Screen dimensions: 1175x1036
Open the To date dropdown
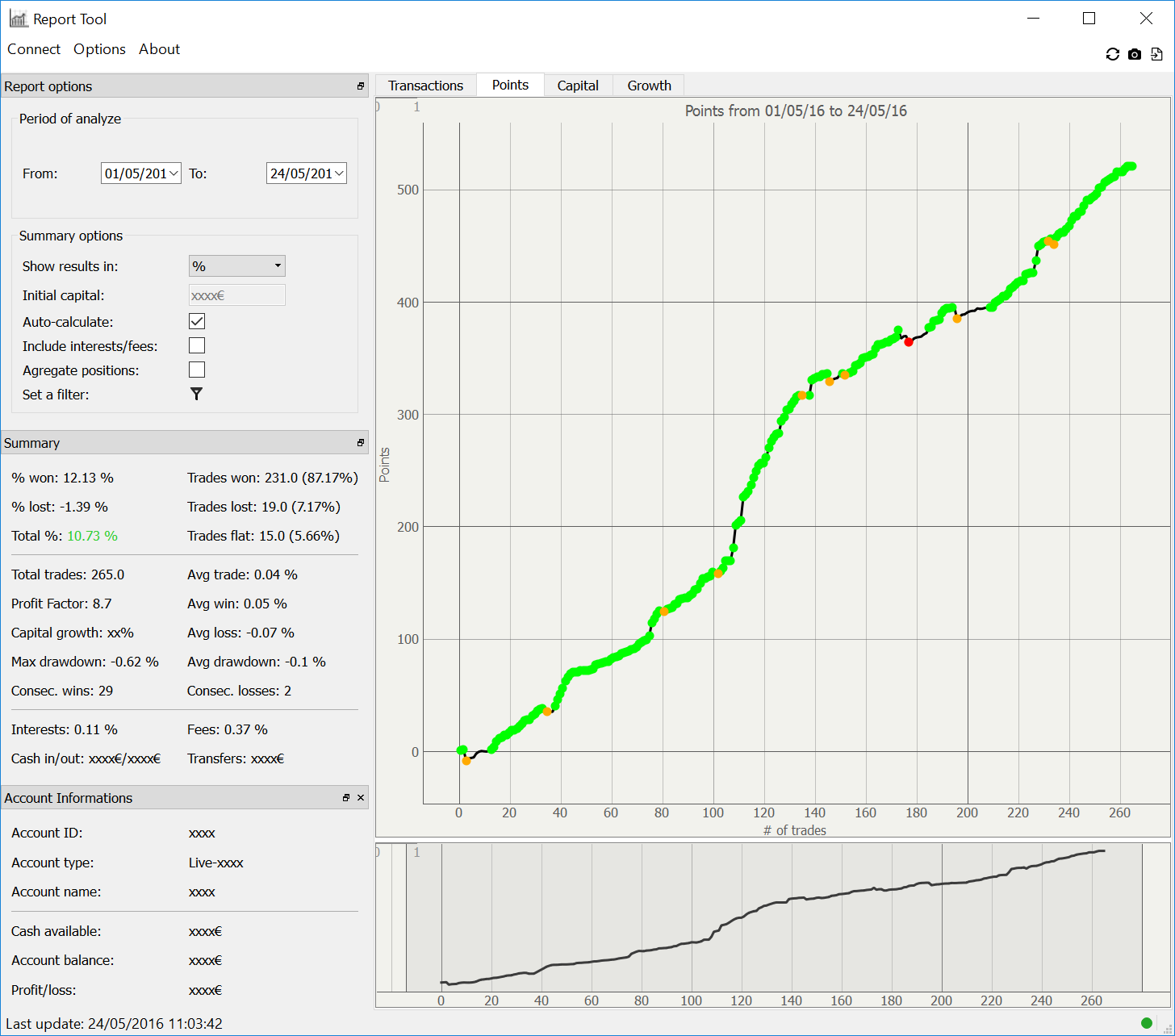[x=339, y=173]
